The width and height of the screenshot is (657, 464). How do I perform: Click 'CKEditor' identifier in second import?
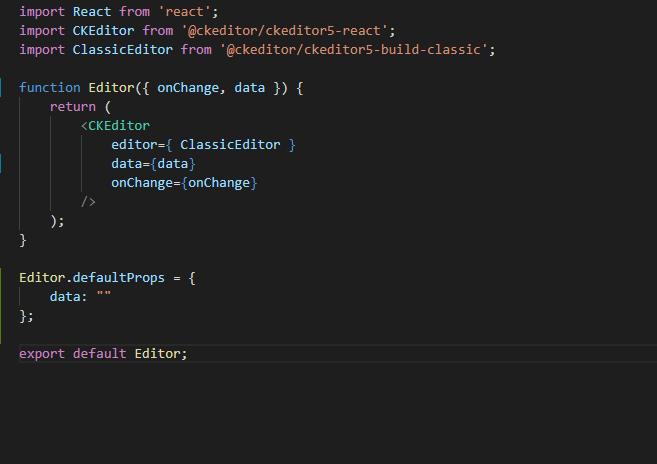pos(103,31)
